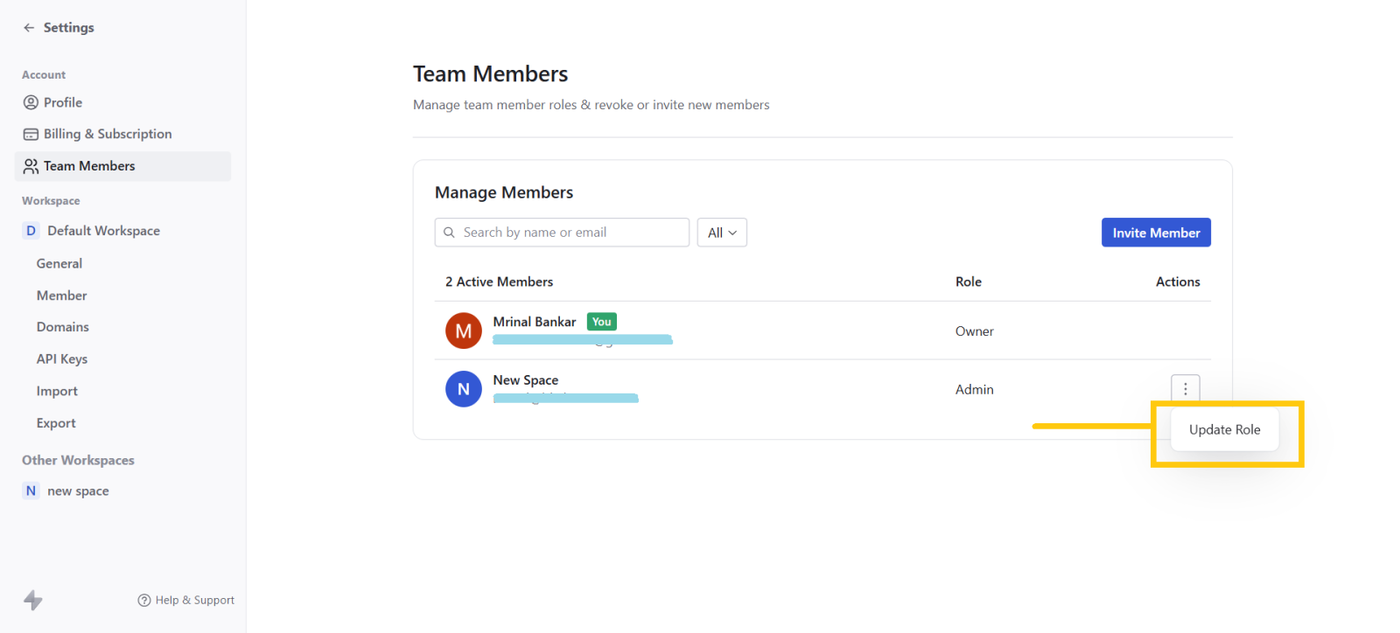Click the lightning bolt logo icon

point(33,600)
